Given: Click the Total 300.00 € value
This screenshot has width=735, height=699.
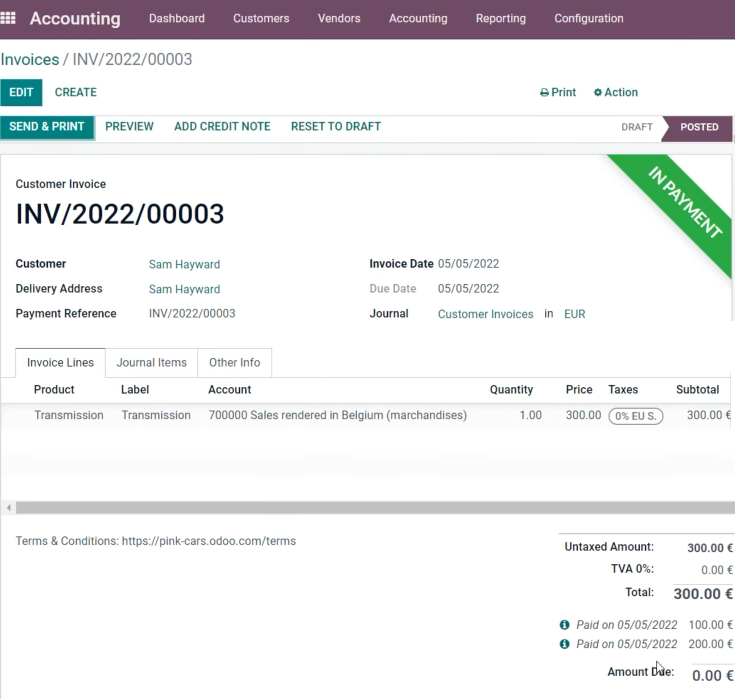Looking at the screenshot, I should click(x=703, y=594).
